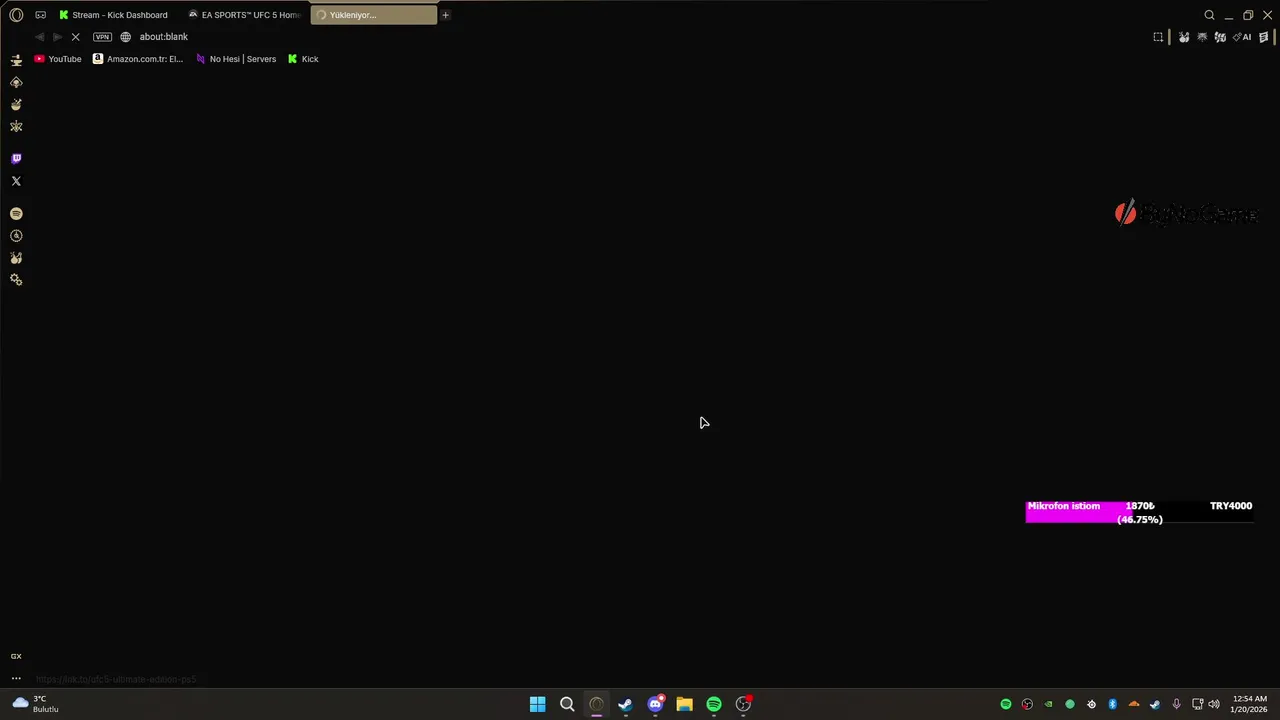Image resolution: width=1280 pixels, height=720 pixels.
Task: Open Windows taskbar search
Action: (x=567, y=704)
